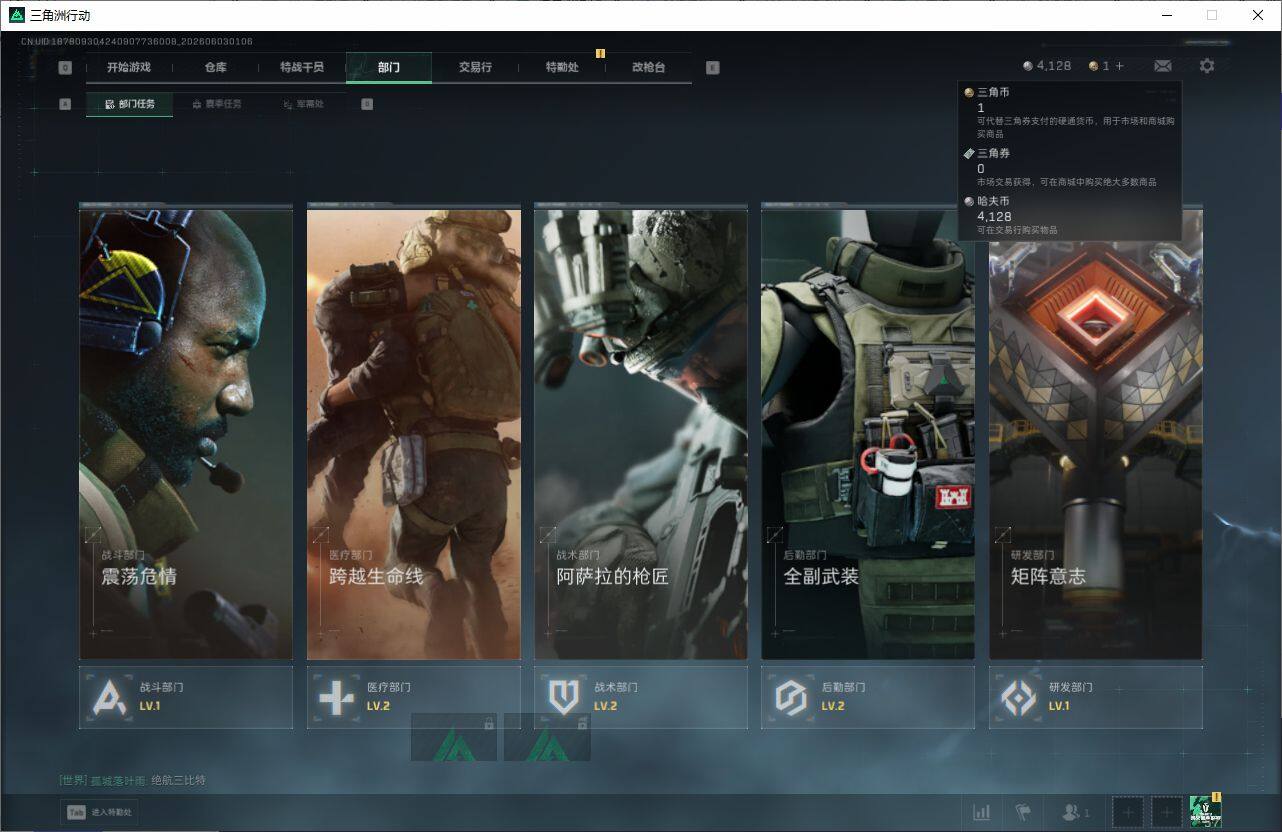This screenshot has height=832, width=1282.
Task: Open the settings gear icon
Action: pos(1207,66)
